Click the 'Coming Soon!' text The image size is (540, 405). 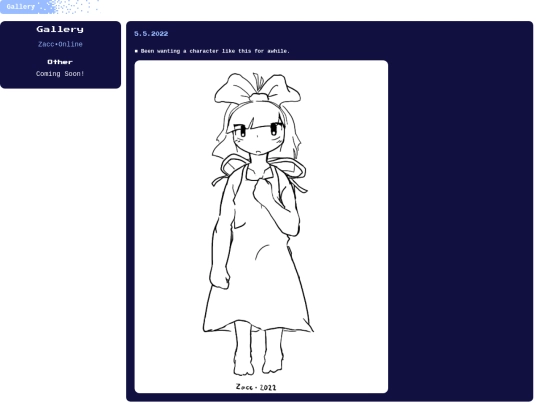click(60, 74)
